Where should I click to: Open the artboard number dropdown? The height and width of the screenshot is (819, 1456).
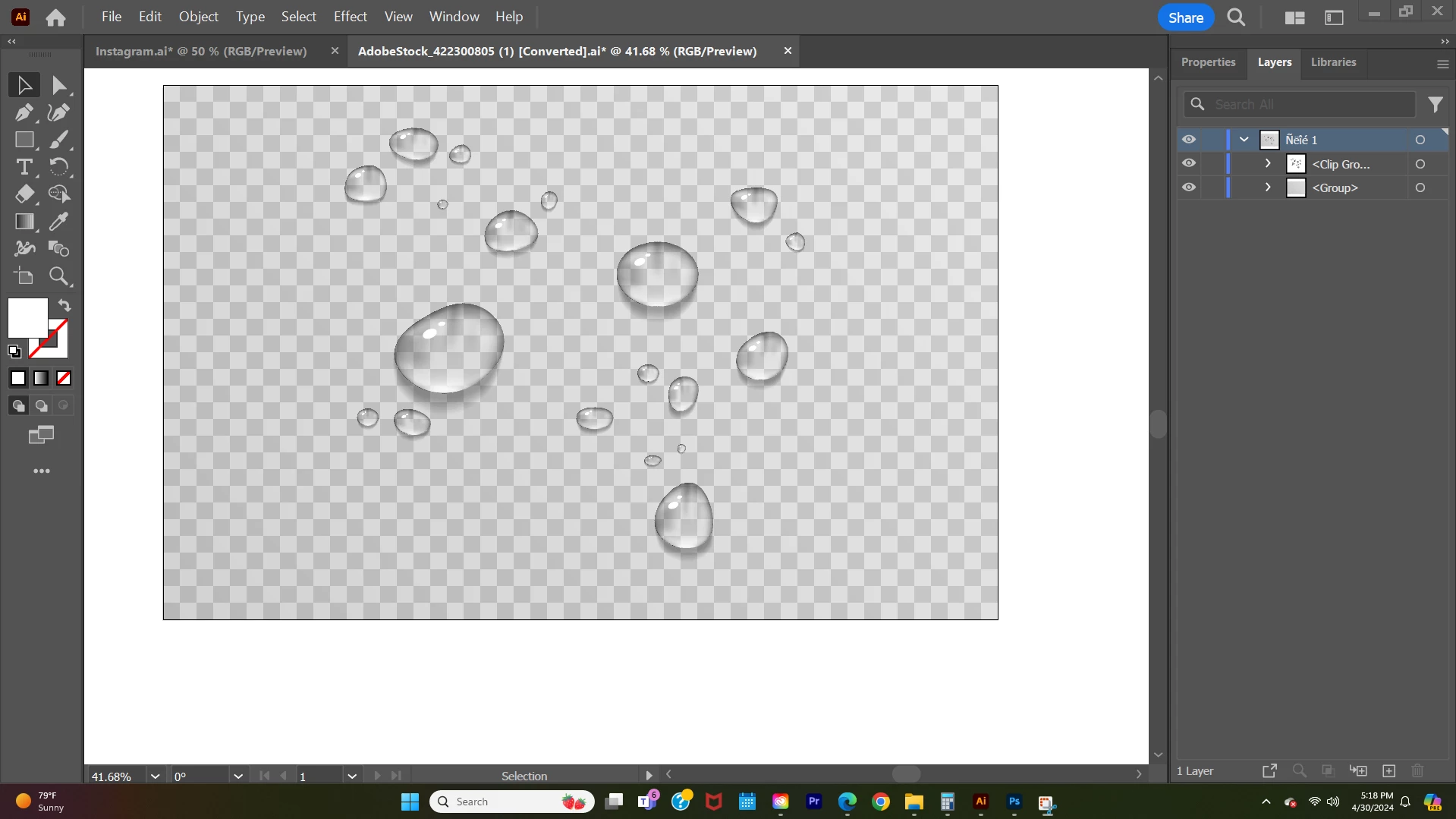(x=352, y=776)
